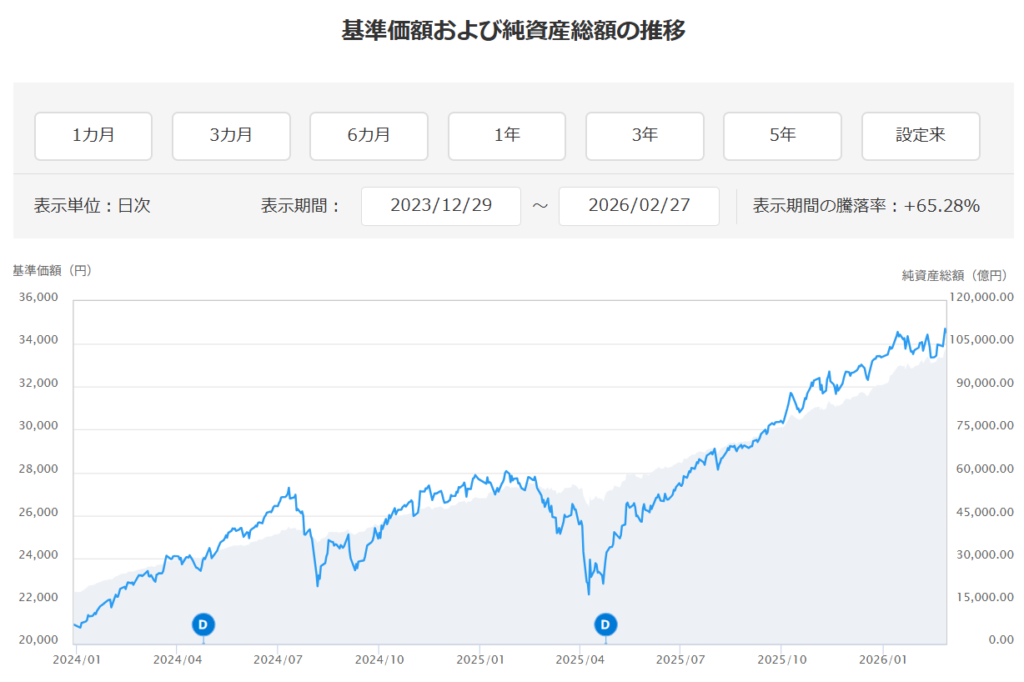Screen dimensions: 1024x682
Task: Open the start date field 2023/12/29
Action: (441, 206)
